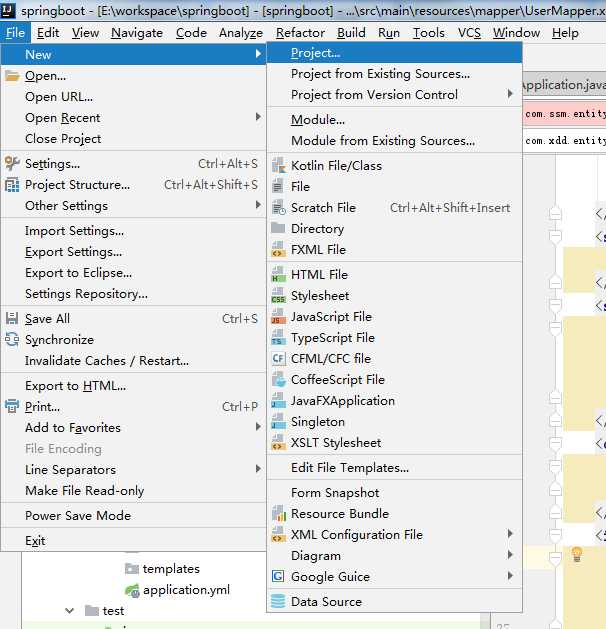Choose Invalidate Caches / Restart...
Screen dimensions: 606x629
(x=133, y=361)
